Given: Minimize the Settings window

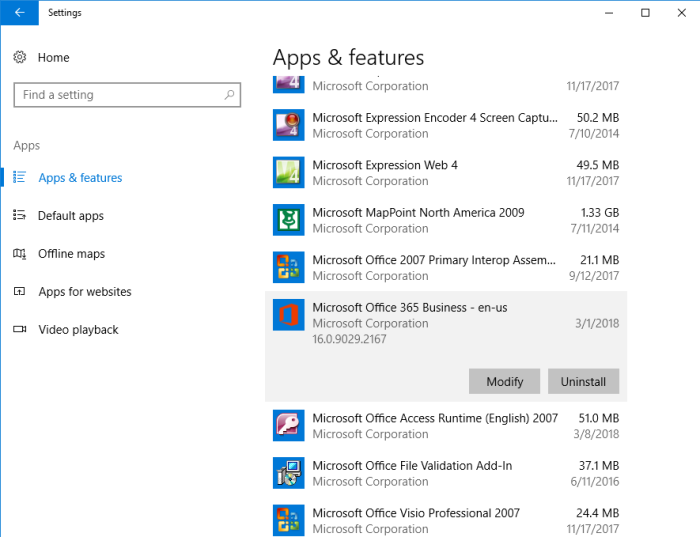Looking at the screenshot, I should click(608, 12).
